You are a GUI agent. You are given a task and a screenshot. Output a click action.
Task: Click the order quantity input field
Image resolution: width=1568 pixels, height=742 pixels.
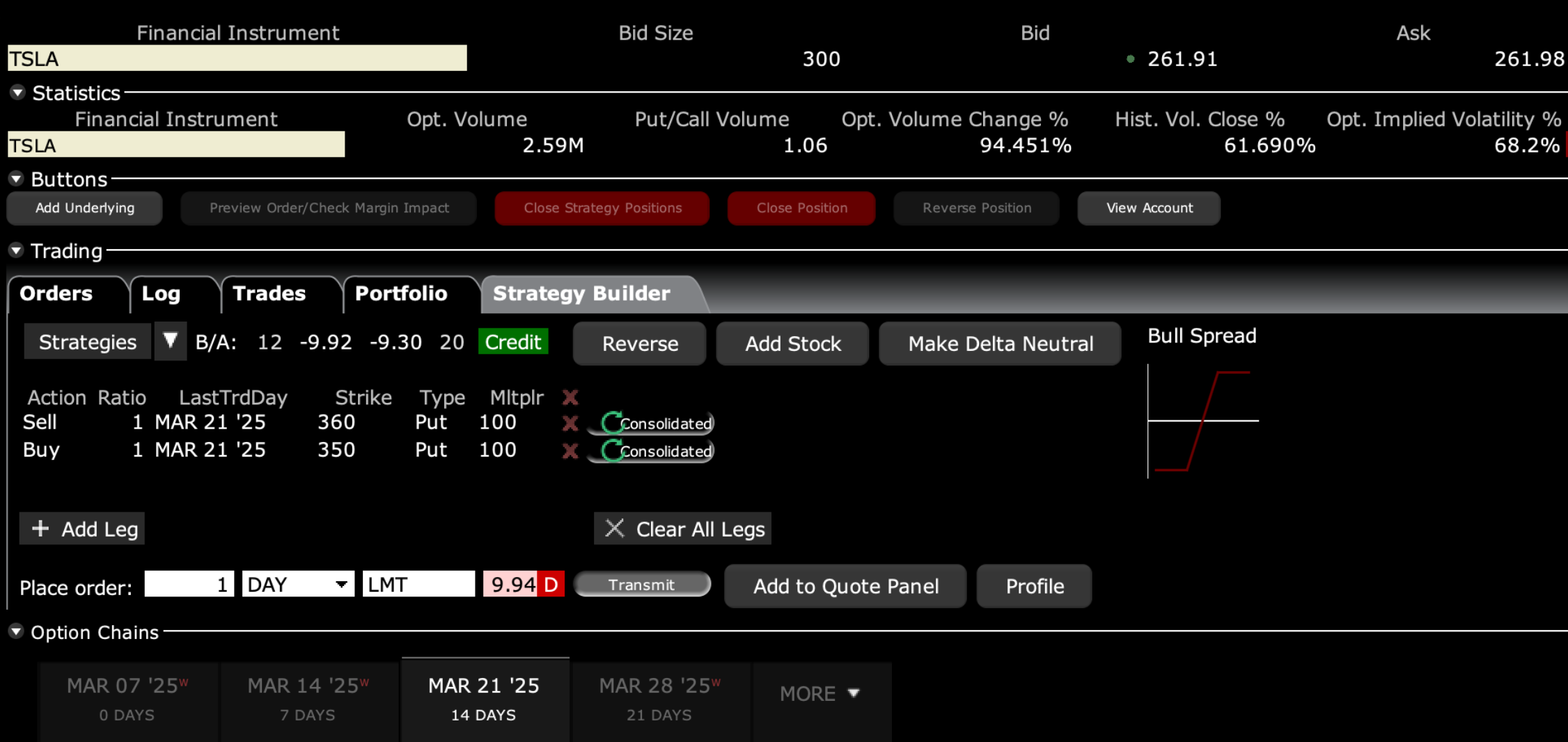(189, 585)
